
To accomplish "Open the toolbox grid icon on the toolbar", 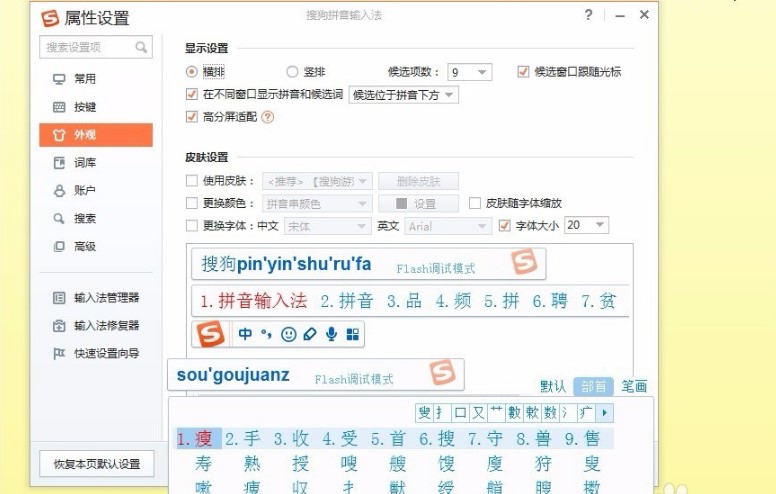I will 353,335.
